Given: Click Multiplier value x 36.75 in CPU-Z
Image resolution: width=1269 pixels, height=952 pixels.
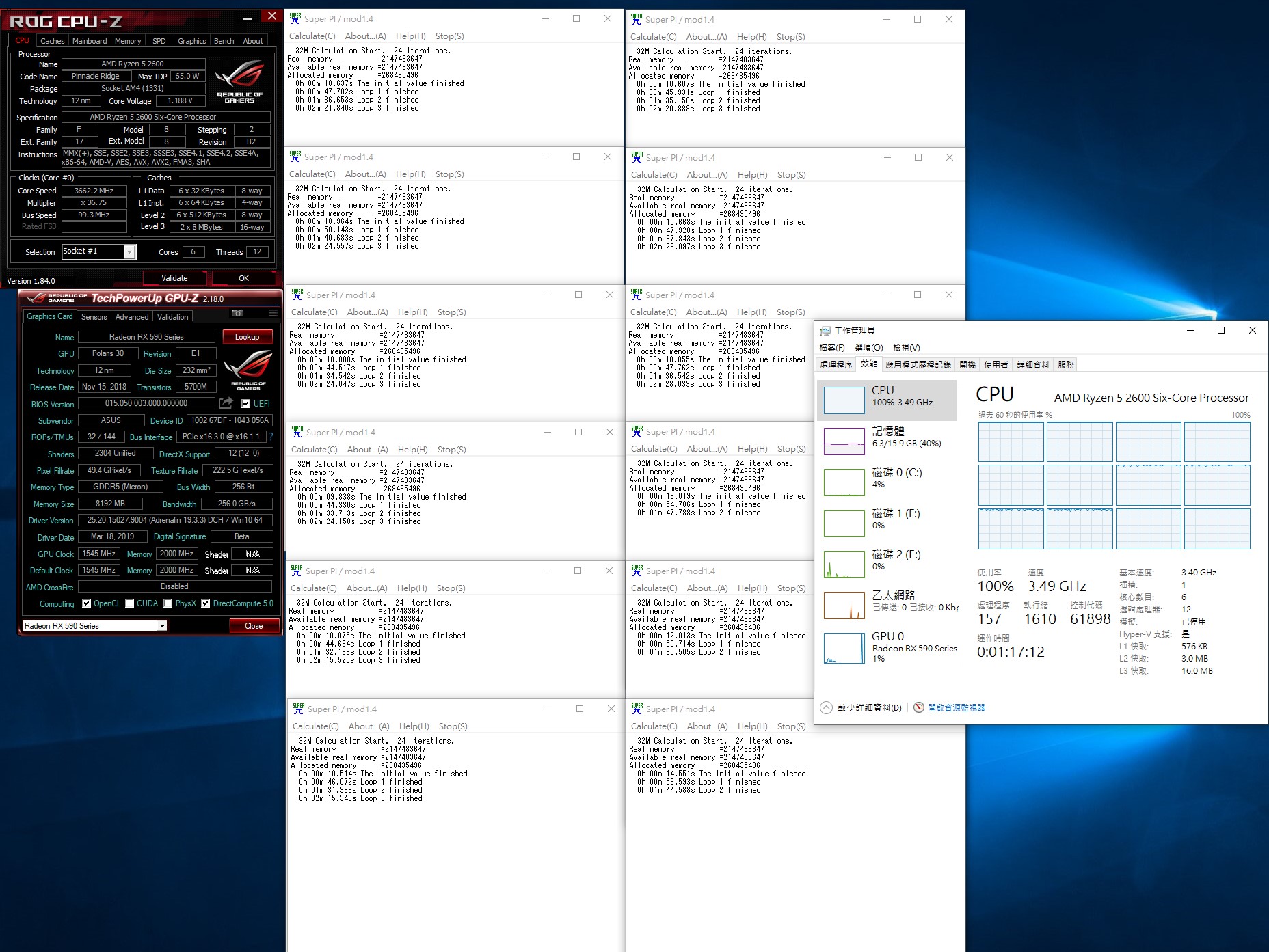Looking at the screenshot, I should [94, 202].
